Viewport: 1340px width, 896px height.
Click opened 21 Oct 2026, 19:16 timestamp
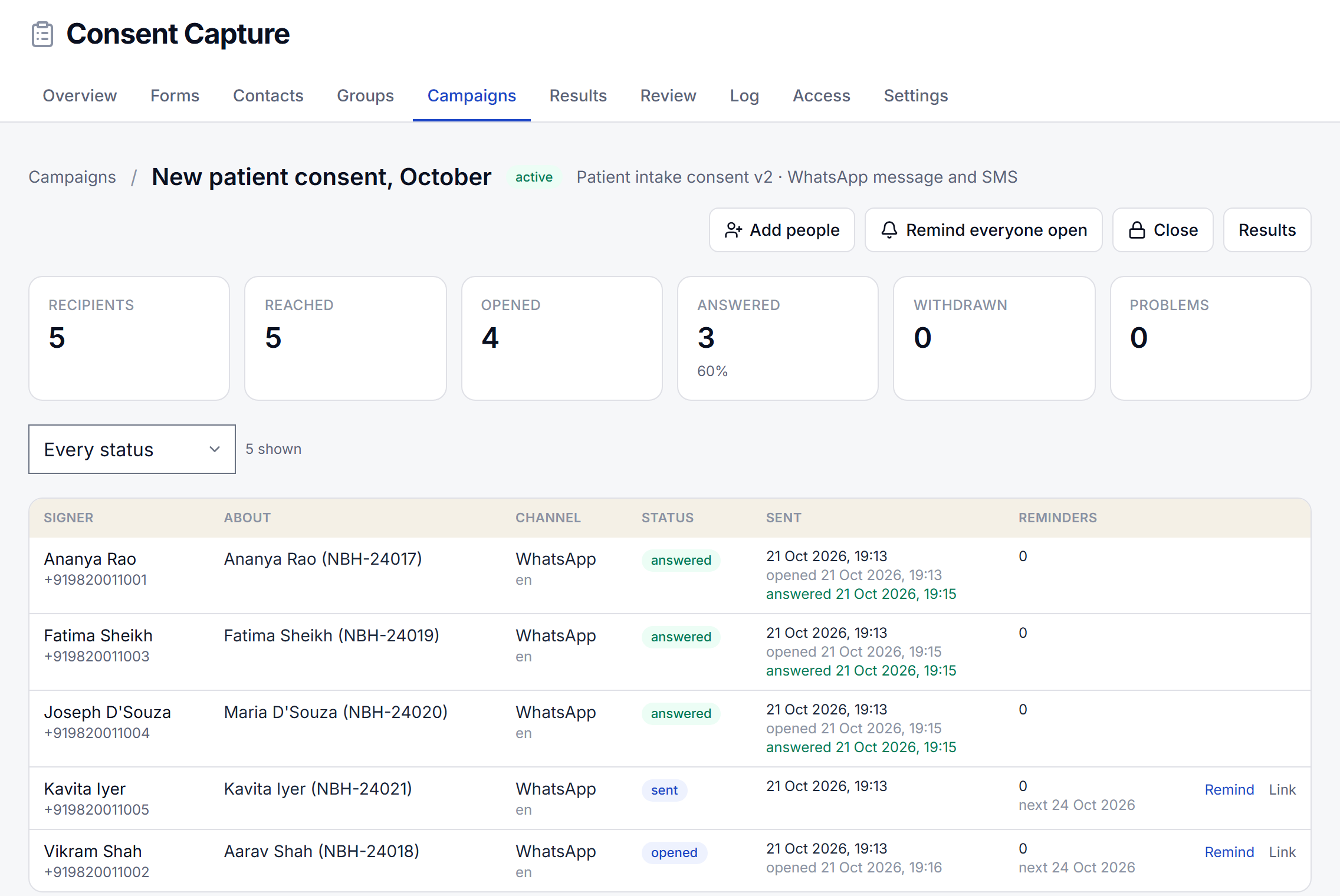pos(853,868)
